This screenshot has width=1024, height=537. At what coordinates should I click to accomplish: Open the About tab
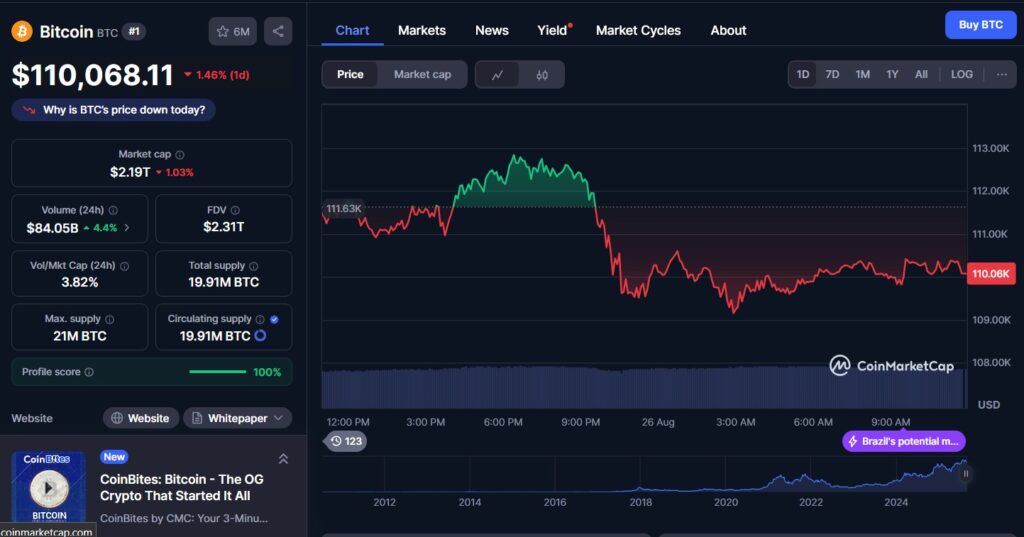click(728, 31)
